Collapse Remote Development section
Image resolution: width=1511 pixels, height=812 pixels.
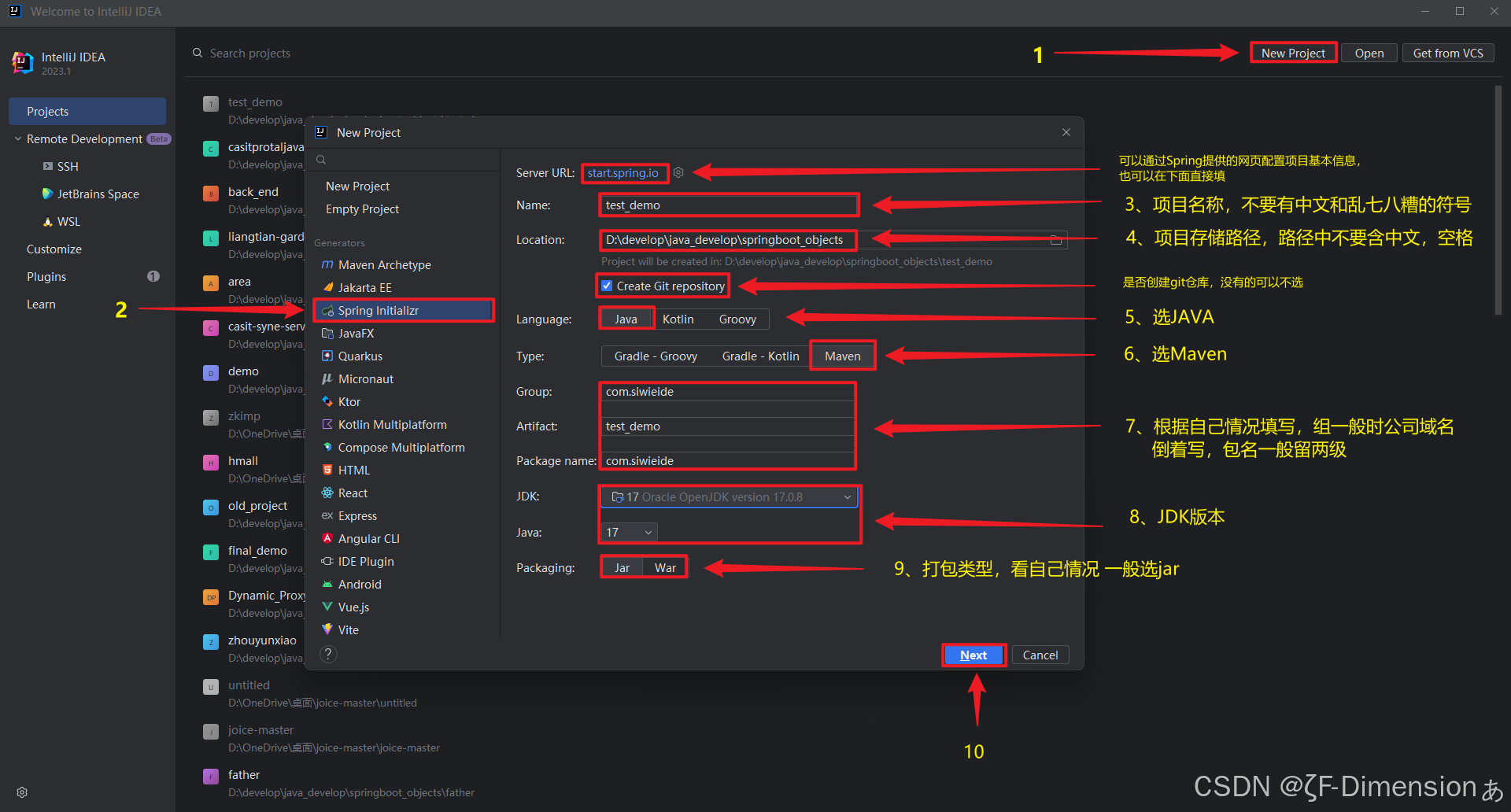(x=18, y=138)
